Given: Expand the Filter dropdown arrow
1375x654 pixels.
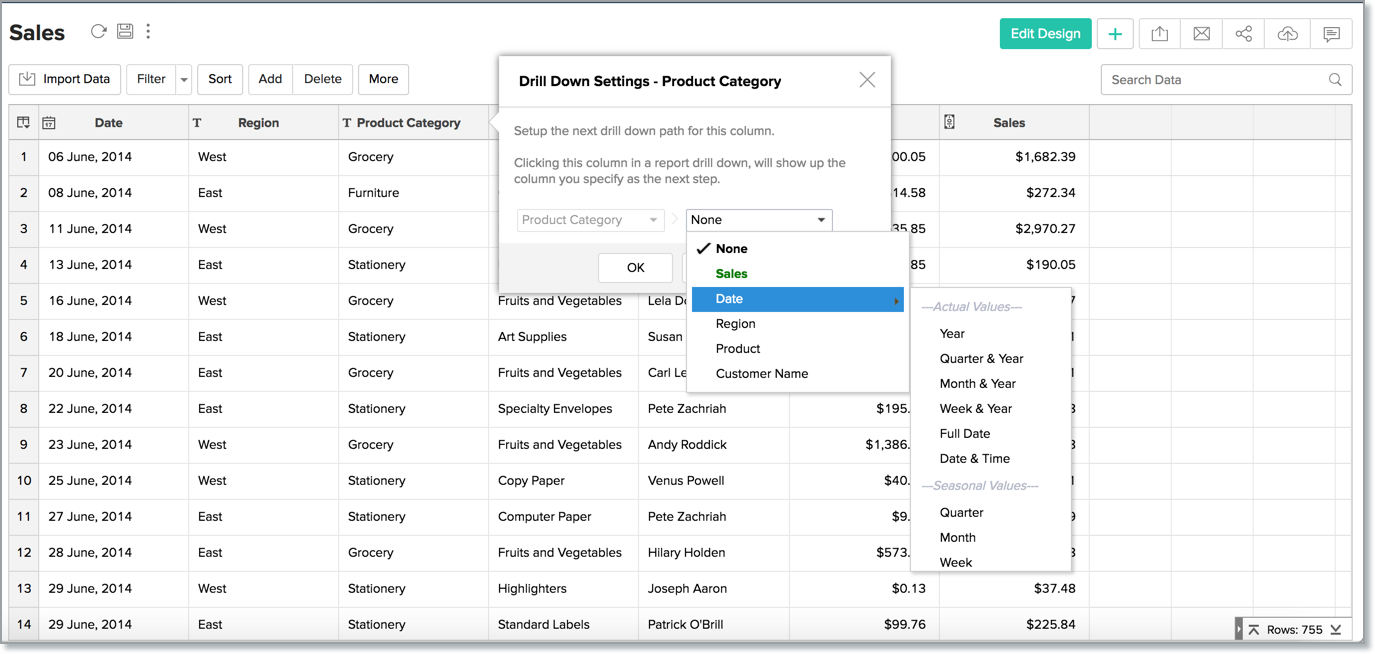Looking at the screenshot, I should (183, 80).
